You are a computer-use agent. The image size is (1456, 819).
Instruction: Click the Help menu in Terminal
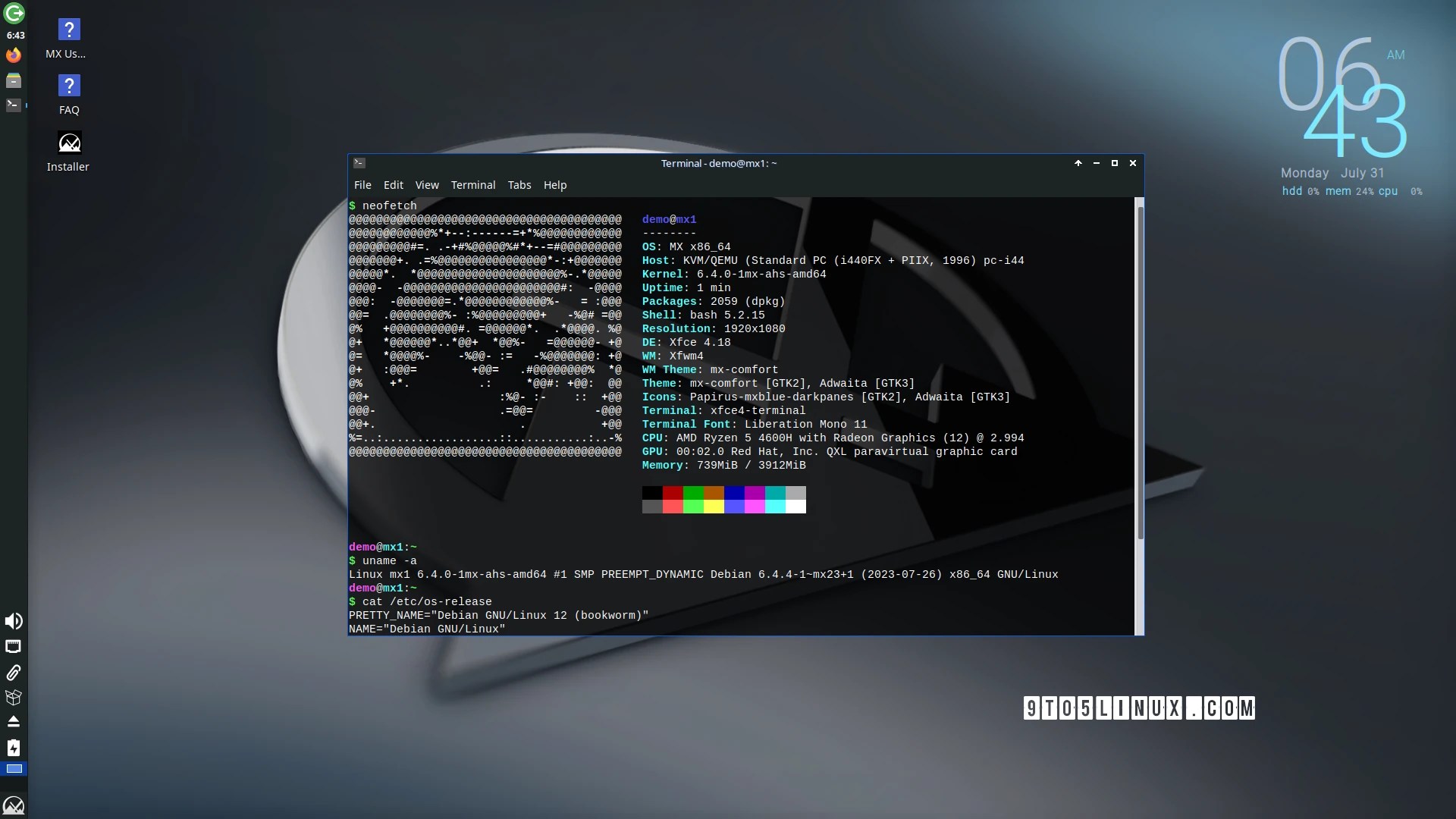tap(554, 185)
